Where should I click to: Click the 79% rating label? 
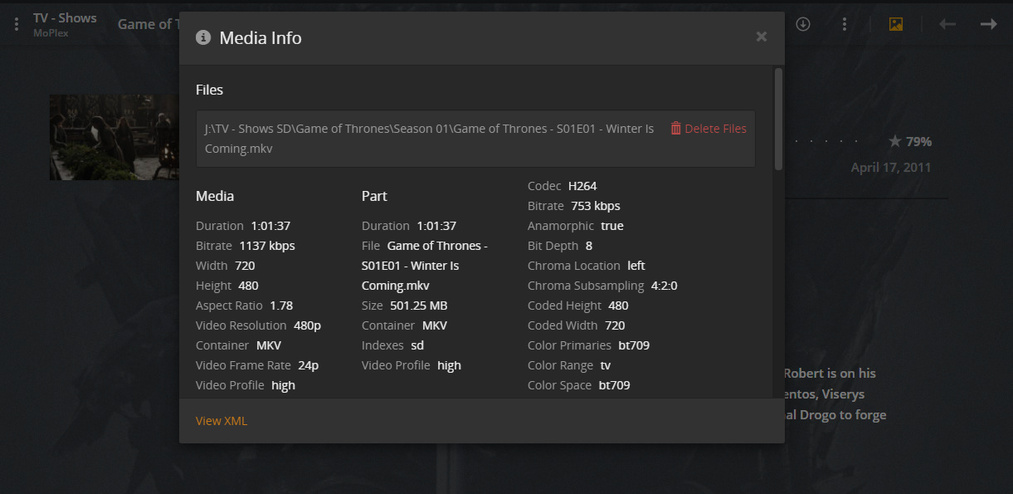pyautogui.click(x=919, y=141)
